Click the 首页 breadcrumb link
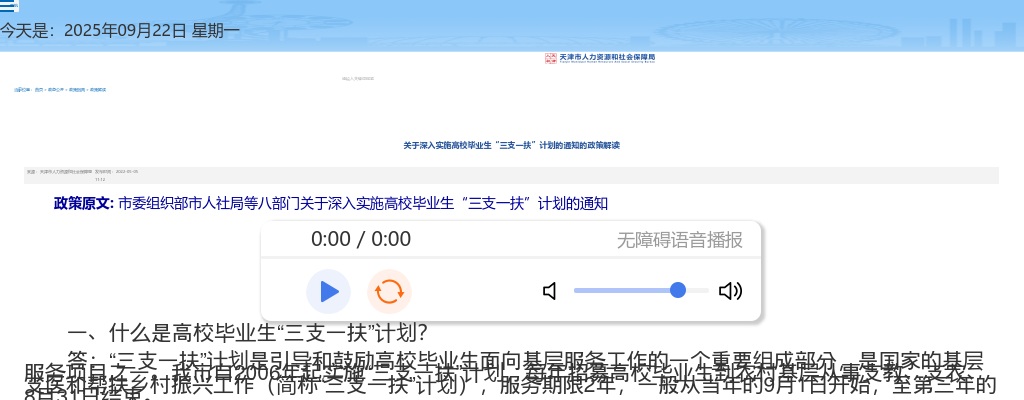Viewport: 1024px width, 400px height. pyautogui.click(x=39, y=90)
